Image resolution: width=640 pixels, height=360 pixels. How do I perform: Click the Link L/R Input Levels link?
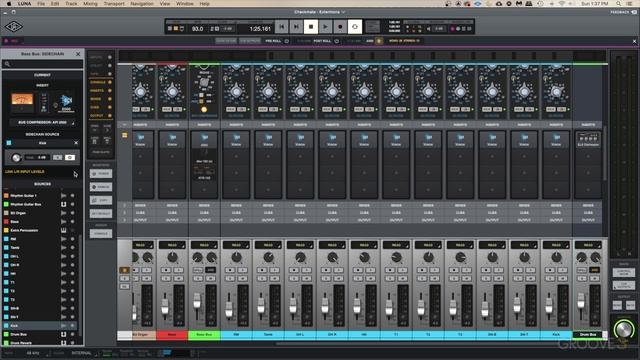coord(24,172)
